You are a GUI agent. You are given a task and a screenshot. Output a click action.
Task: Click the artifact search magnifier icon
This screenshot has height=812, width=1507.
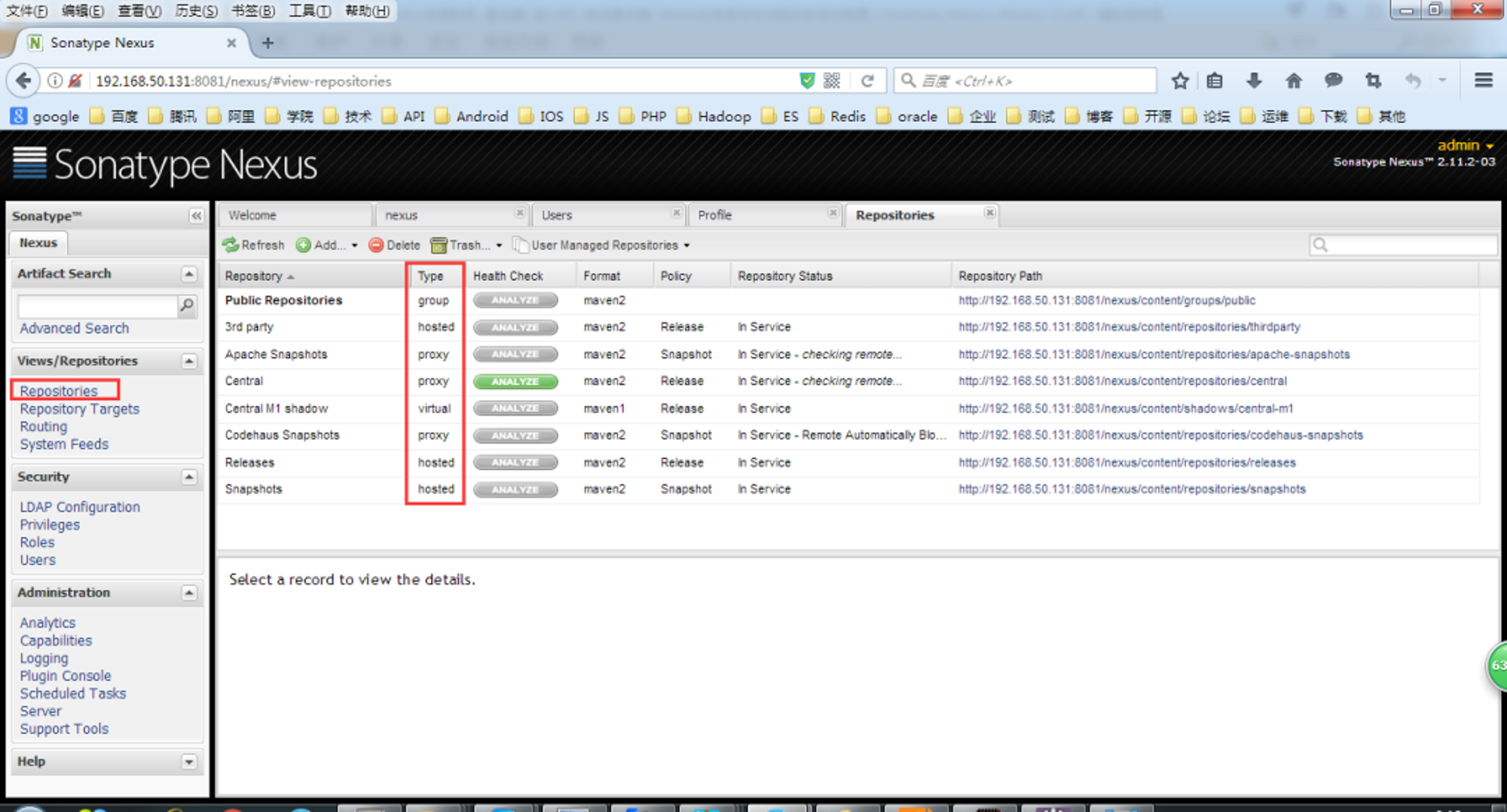(x=187, y=305)
